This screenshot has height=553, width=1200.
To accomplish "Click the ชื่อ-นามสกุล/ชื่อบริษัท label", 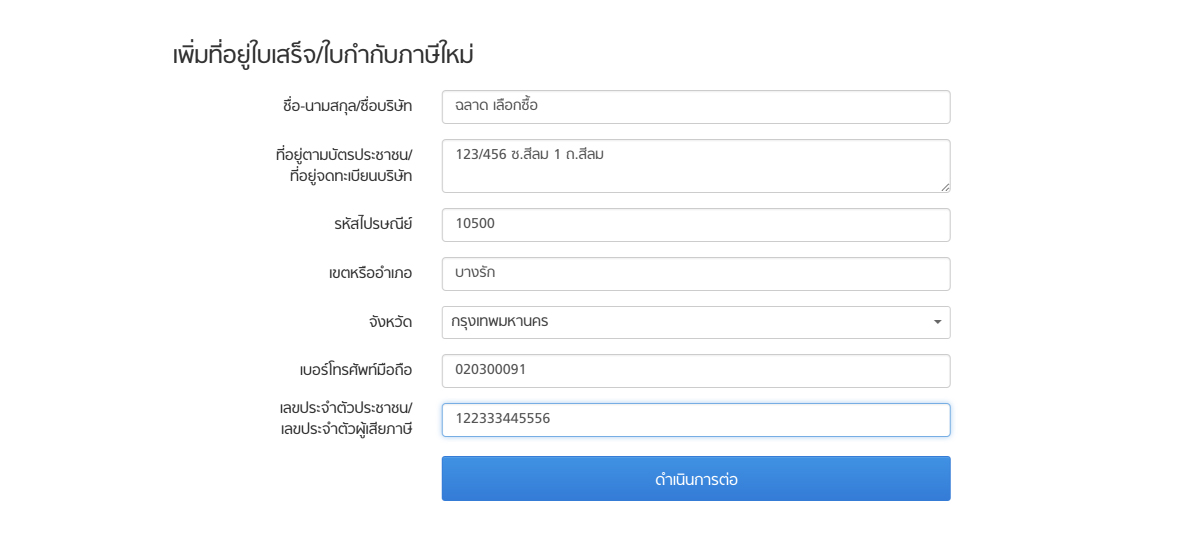I will [x=347, y=106].
